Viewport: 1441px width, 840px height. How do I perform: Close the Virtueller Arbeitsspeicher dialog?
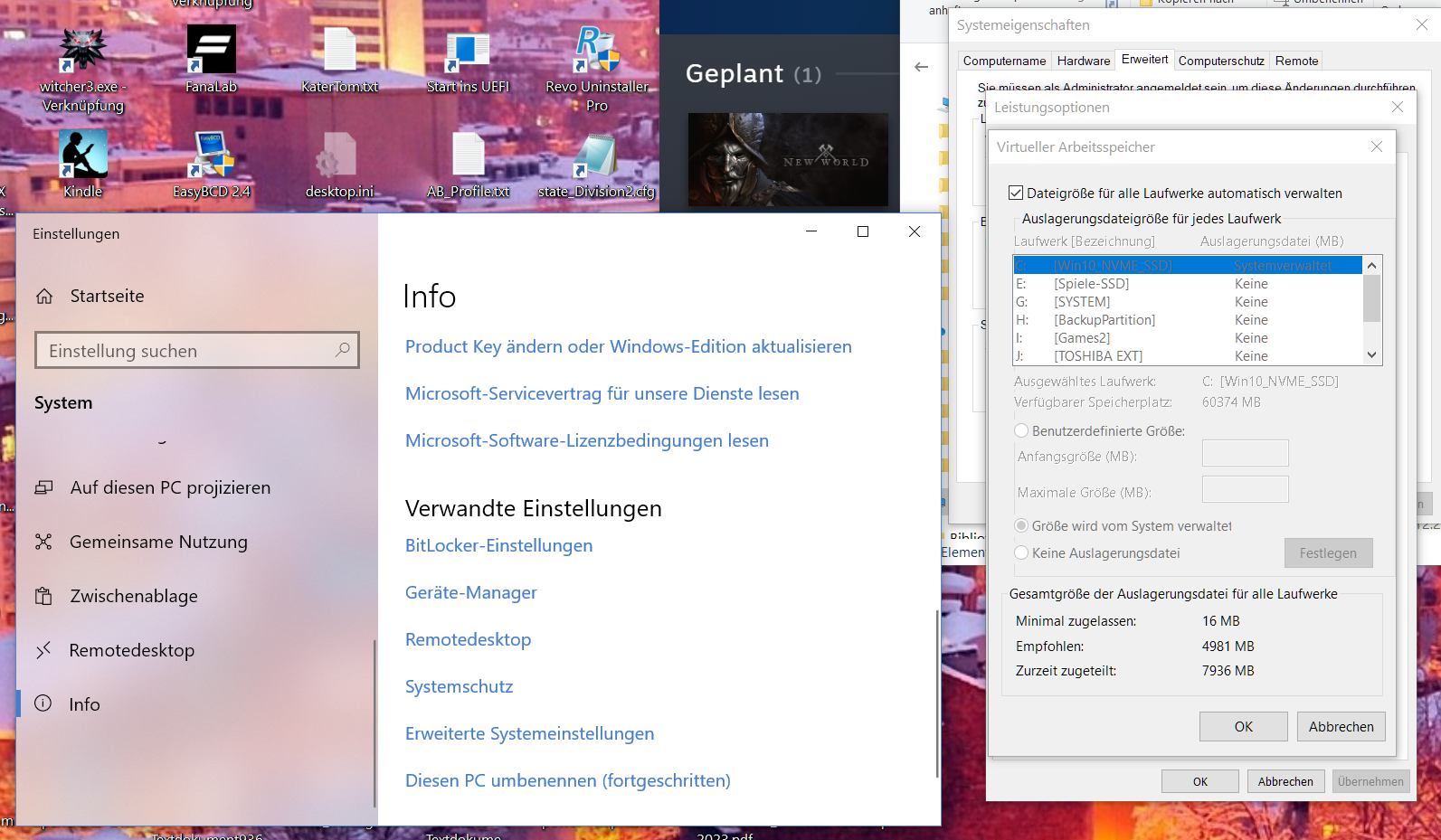[x=1376, y=146]
